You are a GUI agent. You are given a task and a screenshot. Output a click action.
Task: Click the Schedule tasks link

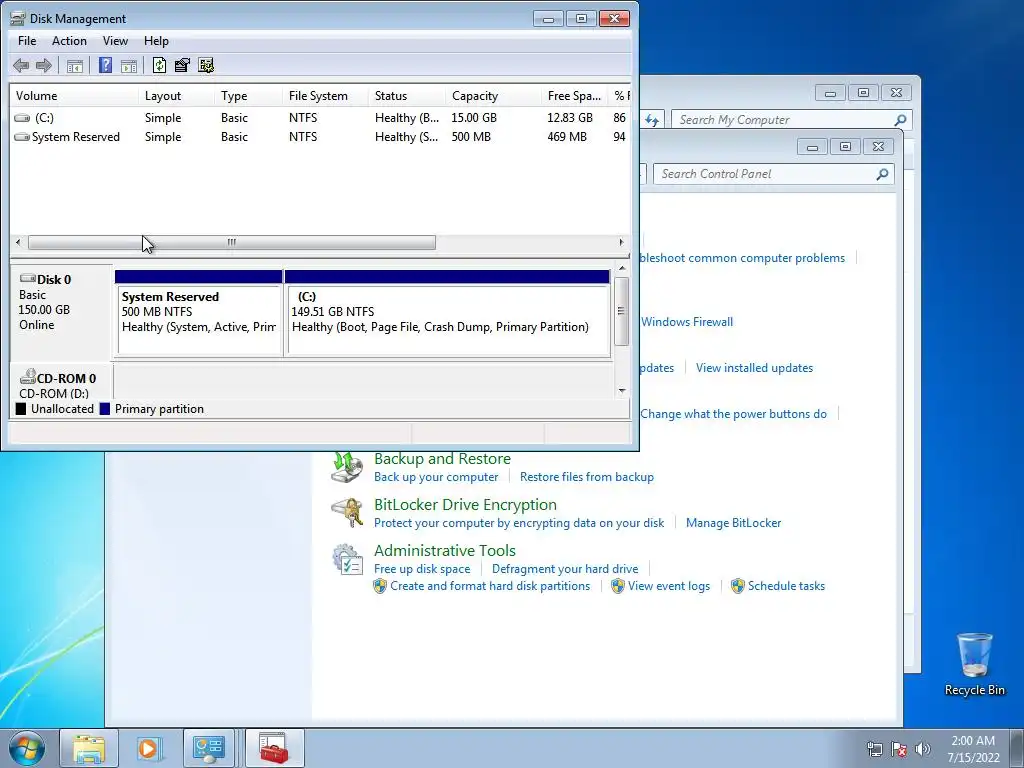786,586
